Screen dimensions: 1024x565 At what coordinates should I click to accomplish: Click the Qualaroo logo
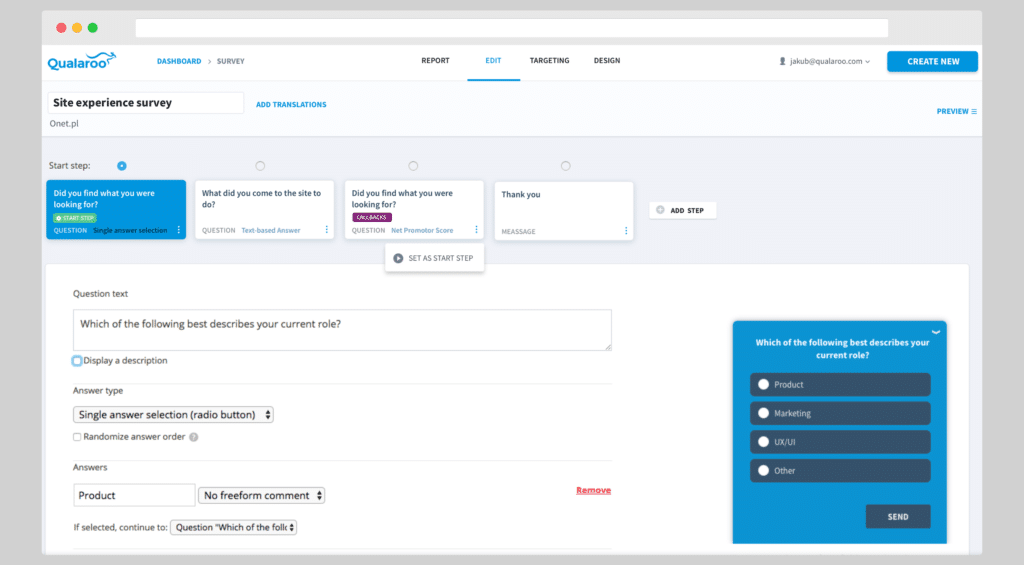(x=82, y=61)
